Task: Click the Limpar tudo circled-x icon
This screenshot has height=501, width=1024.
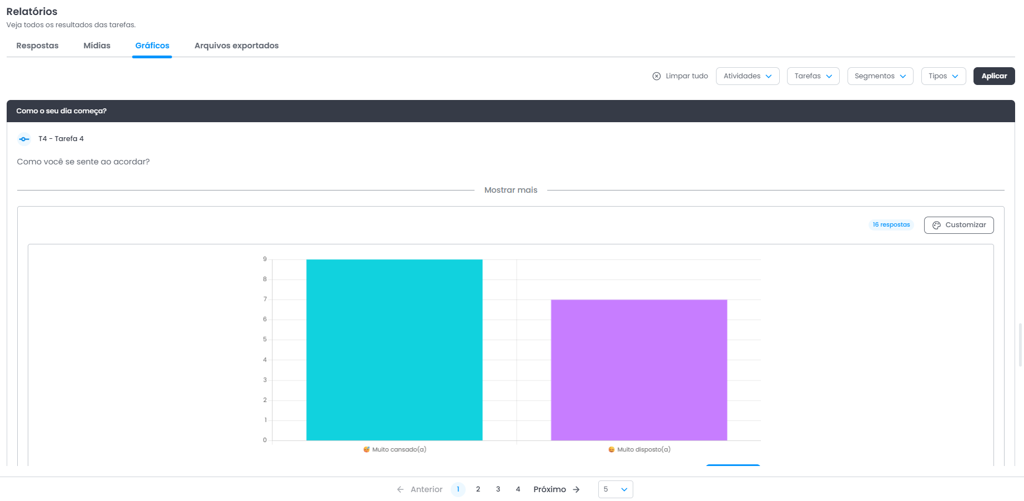Action: coord(656,76)
